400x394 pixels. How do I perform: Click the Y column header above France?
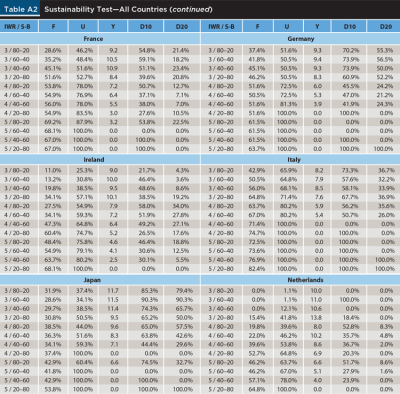[113, 26]
